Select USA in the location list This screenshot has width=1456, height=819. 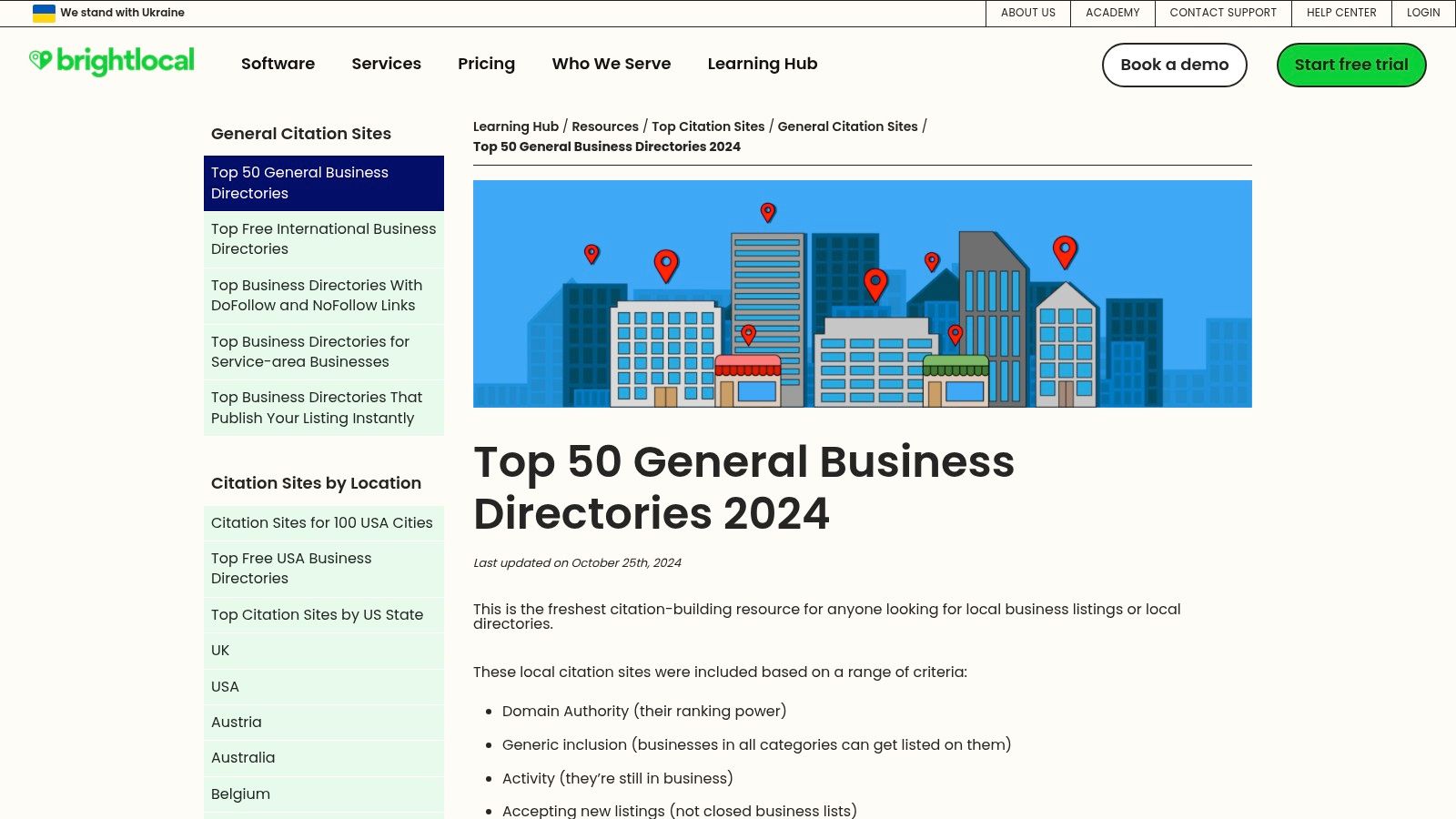pyautogui.click(x=324, y=687)
